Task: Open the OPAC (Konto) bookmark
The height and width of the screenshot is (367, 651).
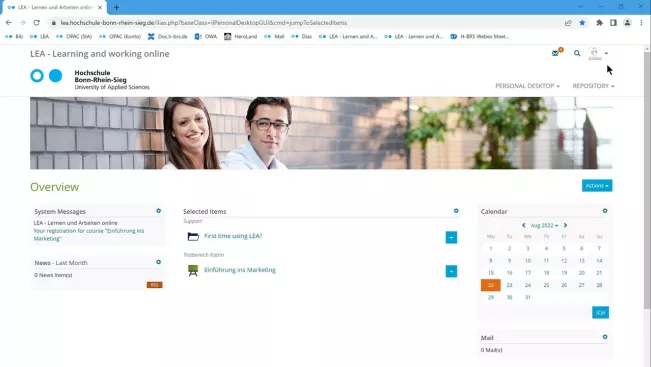Action: tap(120, 37)
